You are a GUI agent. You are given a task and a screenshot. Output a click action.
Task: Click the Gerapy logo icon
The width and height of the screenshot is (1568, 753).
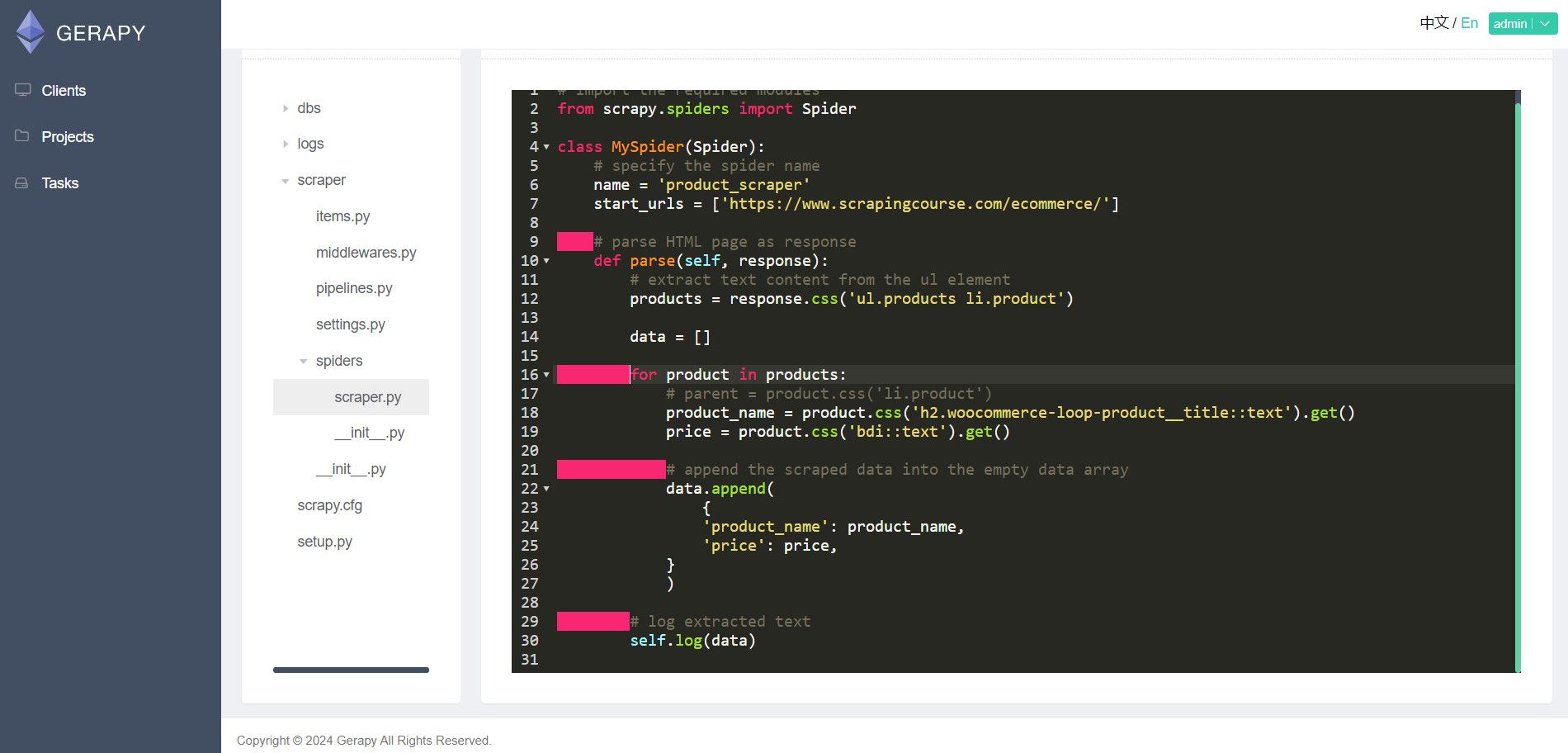pyautogui.click(x=31, y=31)
